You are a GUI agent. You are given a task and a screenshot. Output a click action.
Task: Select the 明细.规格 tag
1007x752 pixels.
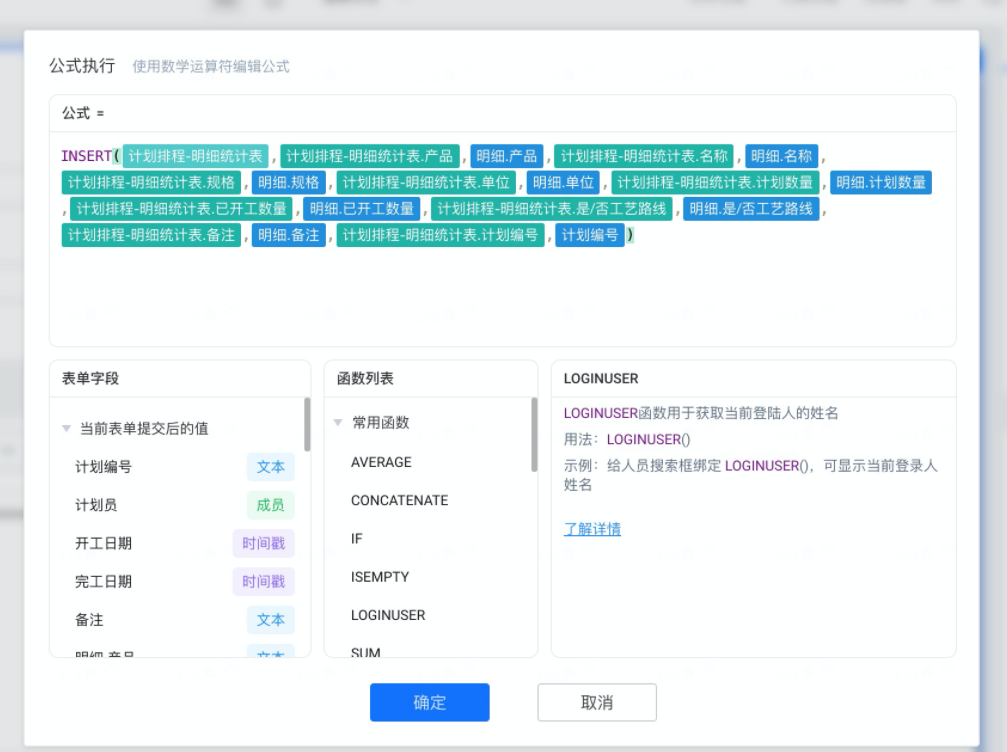[289, 182]
